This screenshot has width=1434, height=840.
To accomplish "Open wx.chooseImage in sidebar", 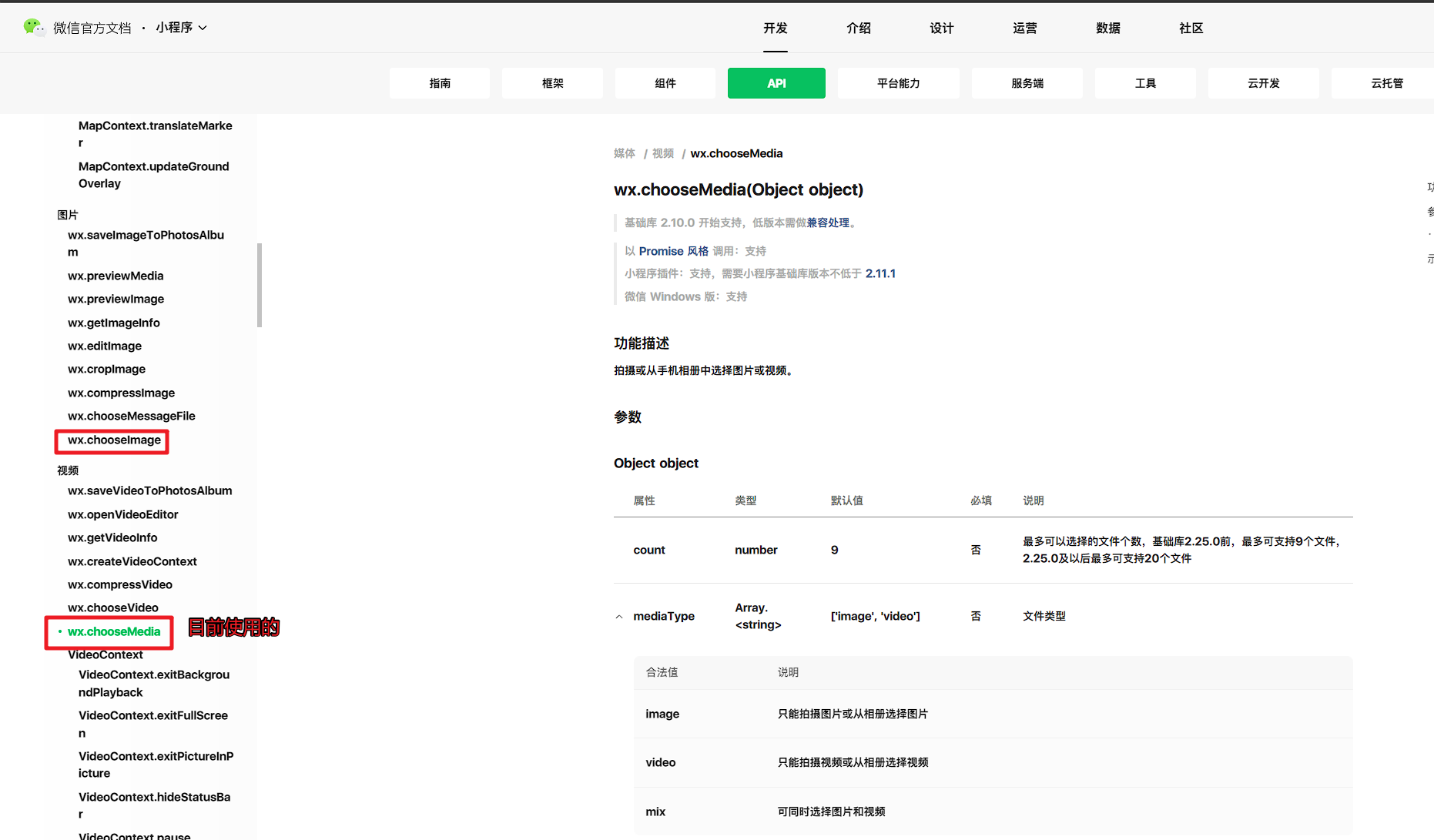I will tap(114, 440).
